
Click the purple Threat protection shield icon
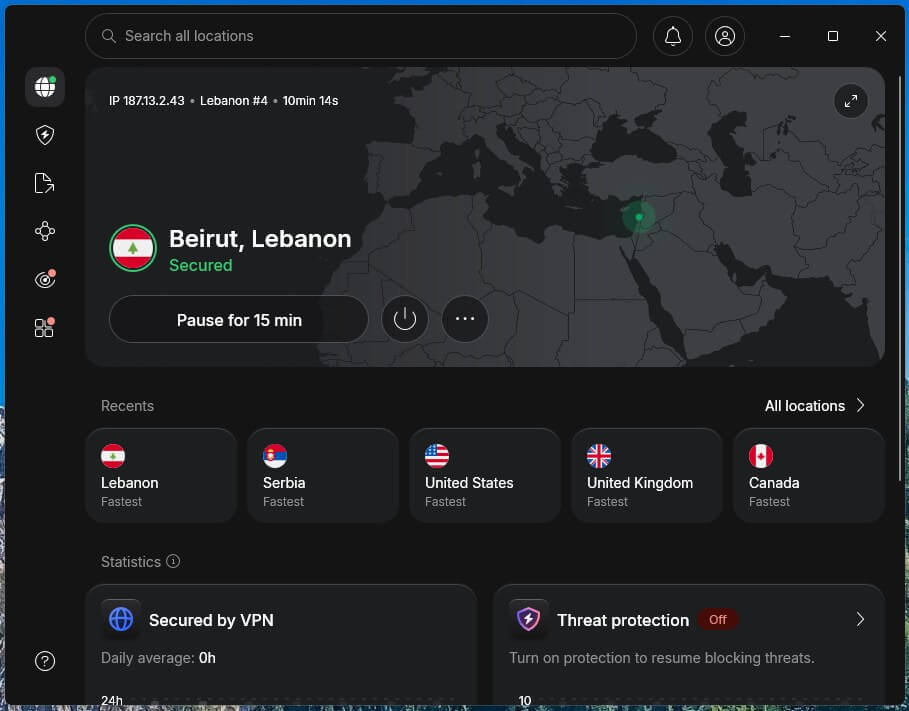528,619
